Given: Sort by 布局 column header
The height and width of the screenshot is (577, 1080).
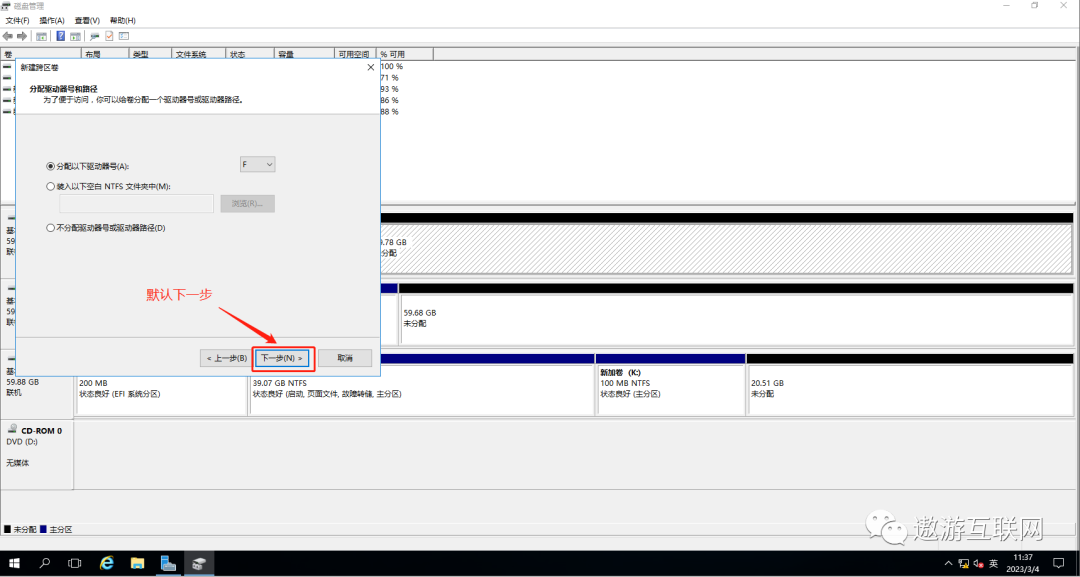Looking at the screenshot, I should click(x=105, y=54).
